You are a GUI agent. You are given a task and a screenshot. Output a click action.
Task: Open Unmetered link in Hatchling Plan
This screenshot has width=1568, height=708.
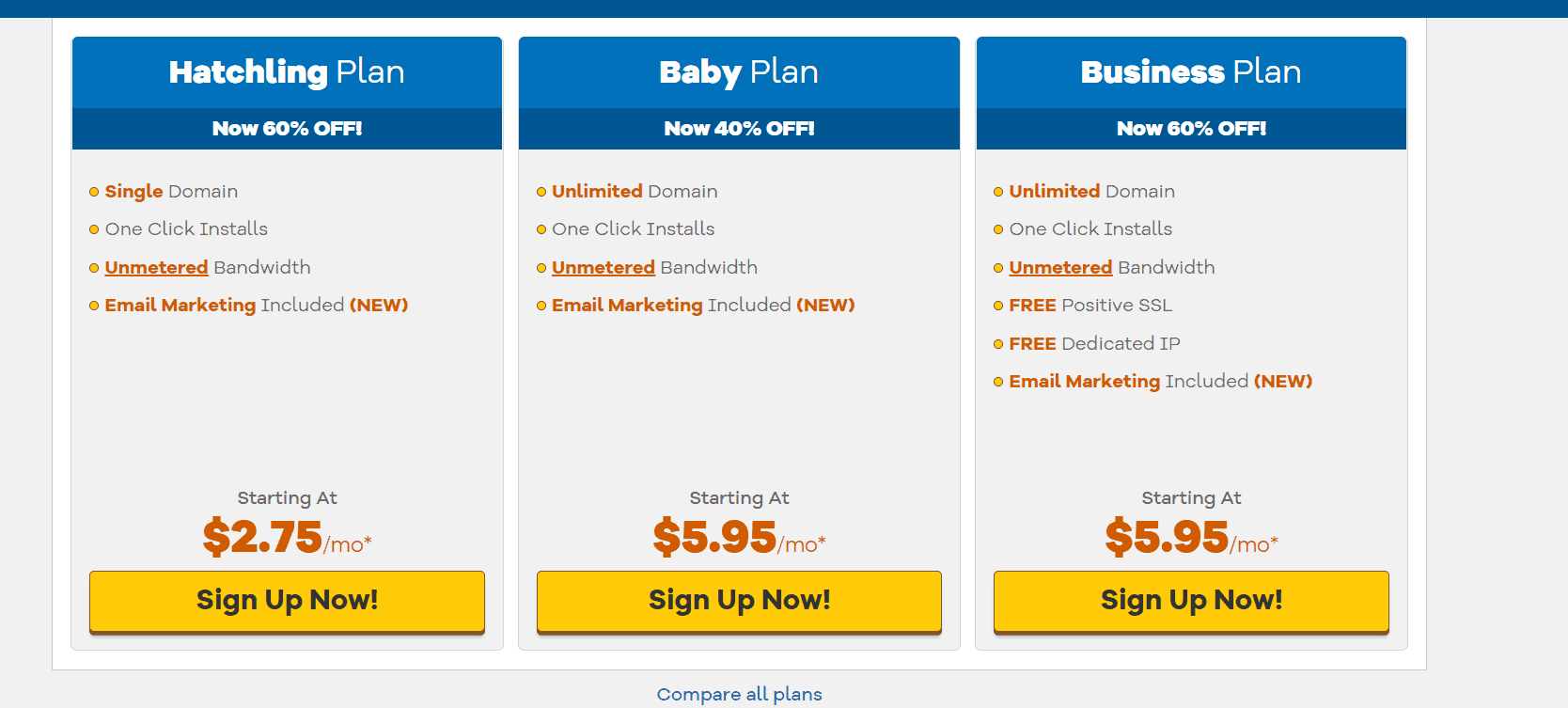(156, 268)
